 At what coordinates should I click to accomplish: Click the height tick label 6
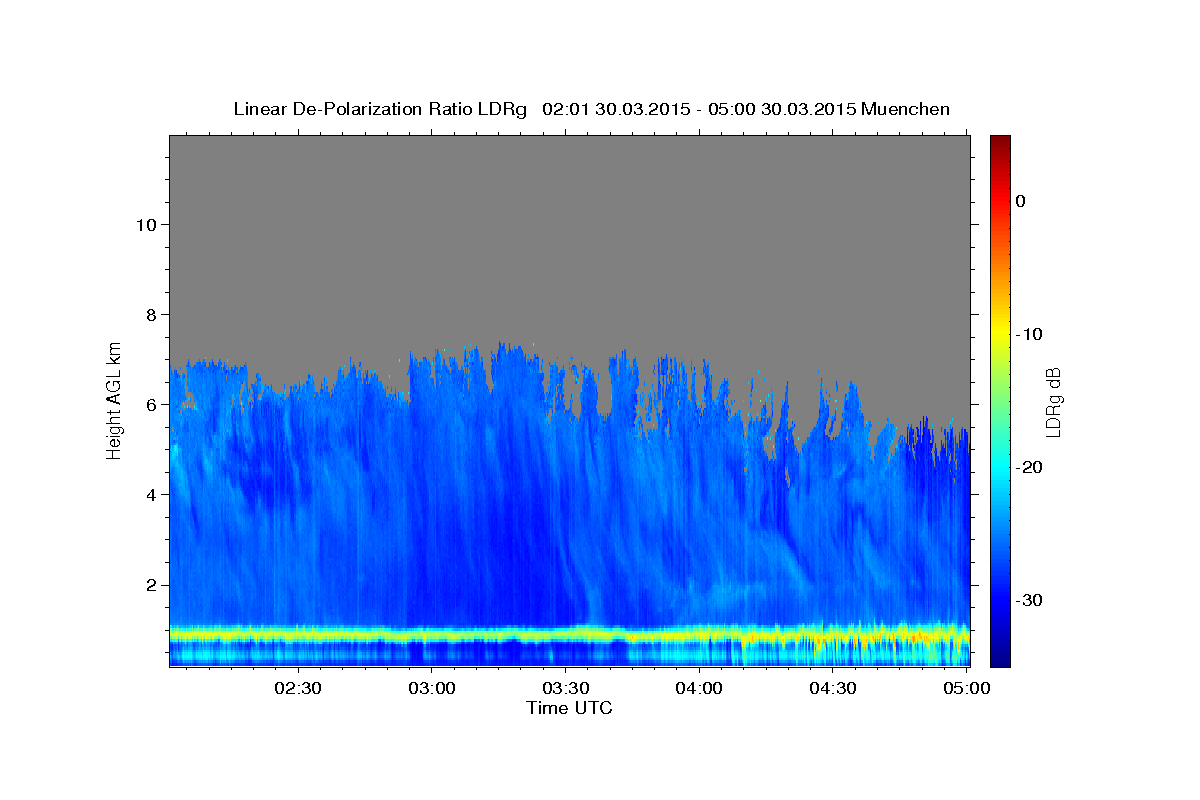[x=150, y=404]
